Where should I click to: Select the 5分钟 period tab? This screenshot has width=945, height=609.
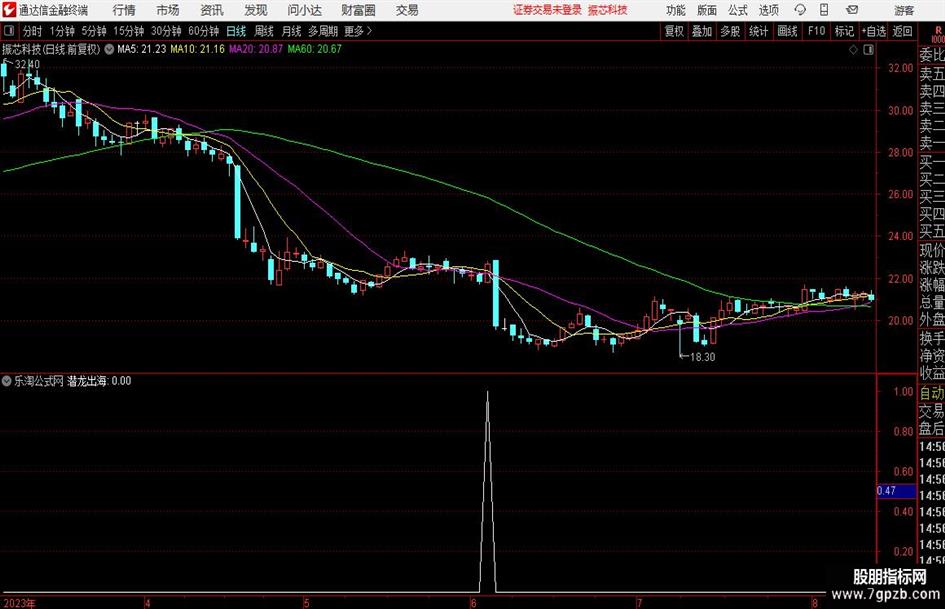(x=94, y=31)
